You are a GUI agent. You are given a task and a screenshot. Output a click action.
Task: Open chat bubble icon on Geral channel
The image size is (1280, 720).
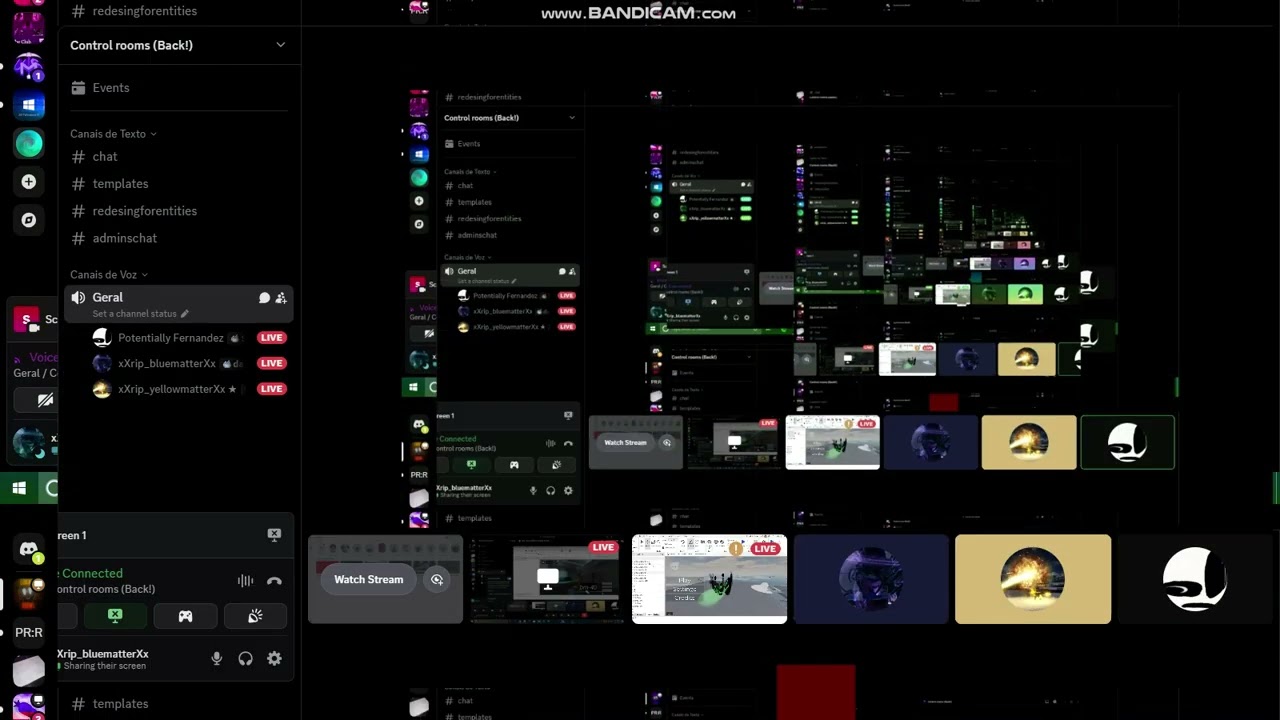point(264,298)
